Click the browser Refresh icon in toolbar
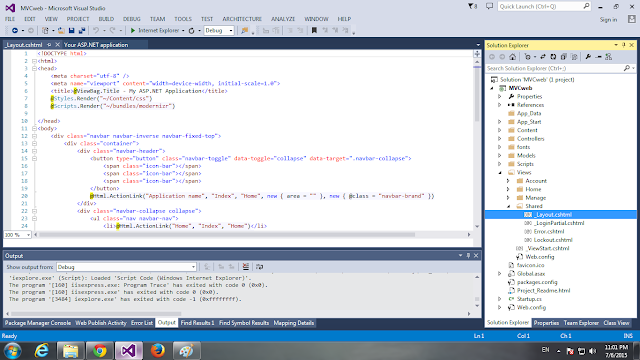640x360 pixels. (x=191, y=31)
